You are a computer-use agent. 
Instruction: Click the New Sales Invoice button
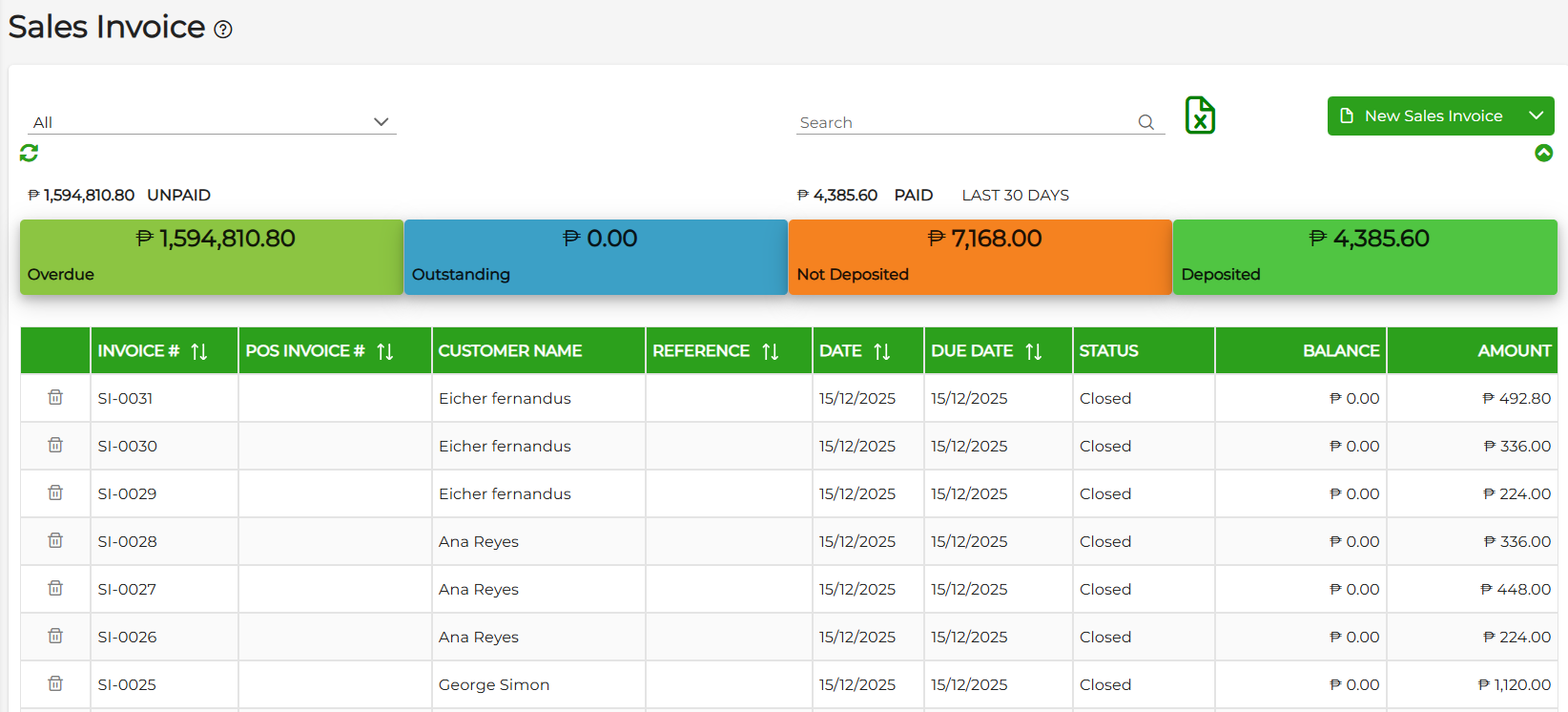(1421, 115)
